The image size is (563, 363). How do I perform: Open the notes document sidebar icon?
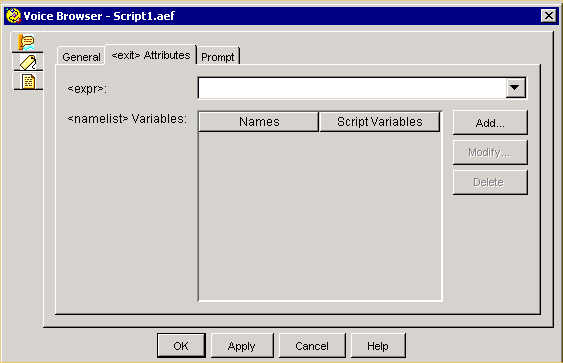[28, 81]
